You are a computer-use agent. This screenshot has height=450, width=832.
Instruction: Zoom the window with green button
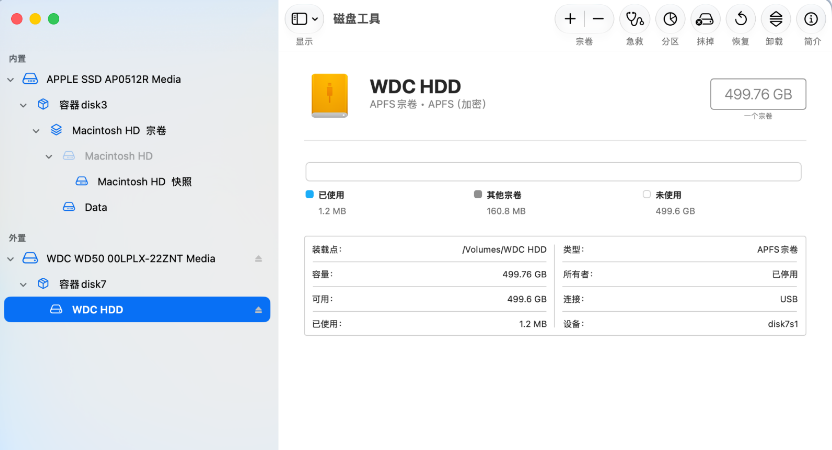tap(54, 19)
